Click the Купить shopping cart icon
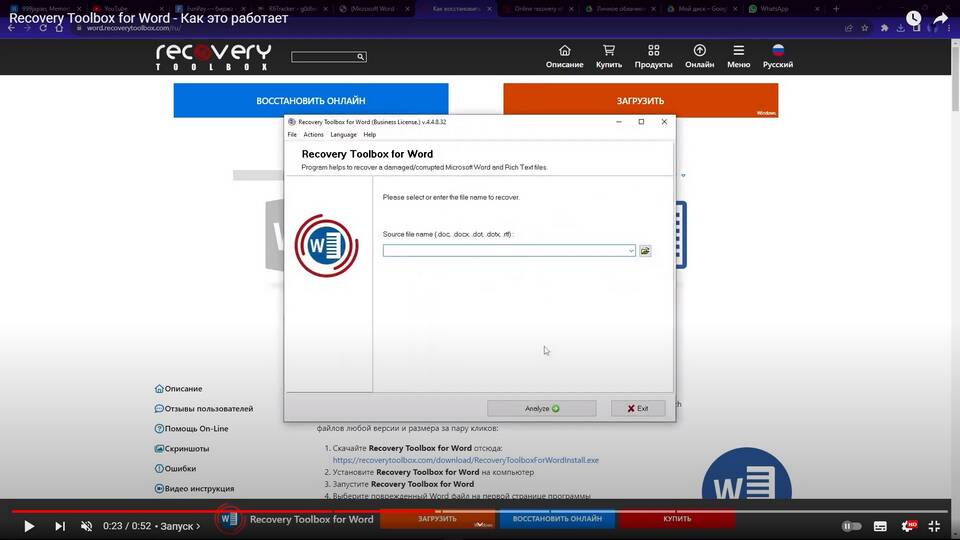Viewport: 960px width, 540px height. pos(608,56)
